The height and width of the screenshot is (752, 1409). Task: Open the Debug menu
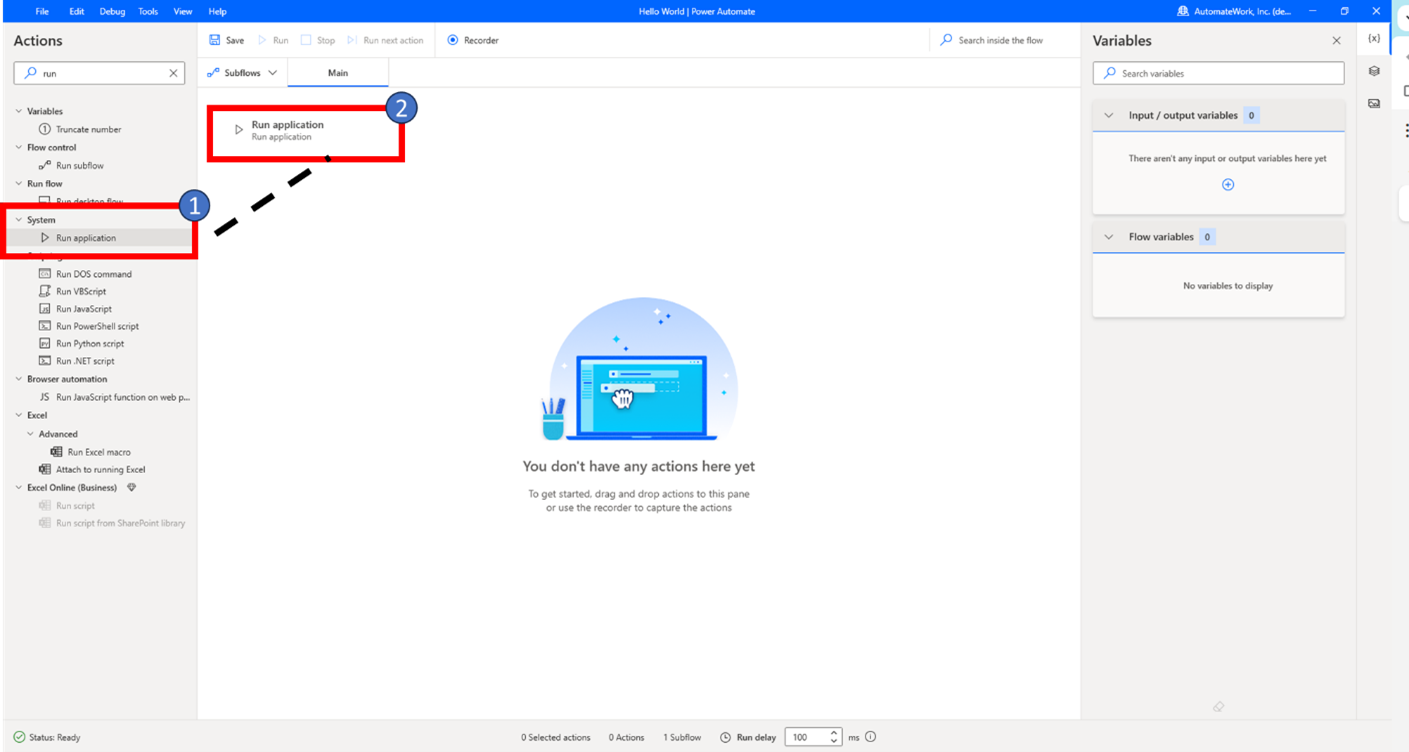pos(112,11)
